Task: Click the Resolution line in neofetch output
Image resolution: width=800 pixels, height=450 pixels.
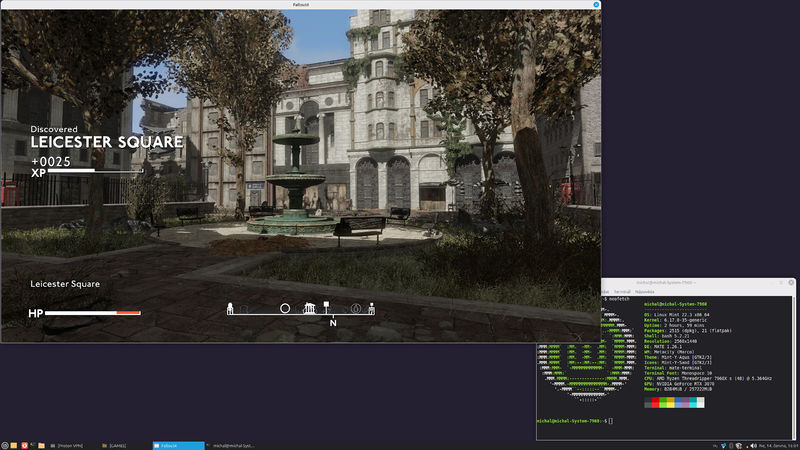Action: pos(671,341)
